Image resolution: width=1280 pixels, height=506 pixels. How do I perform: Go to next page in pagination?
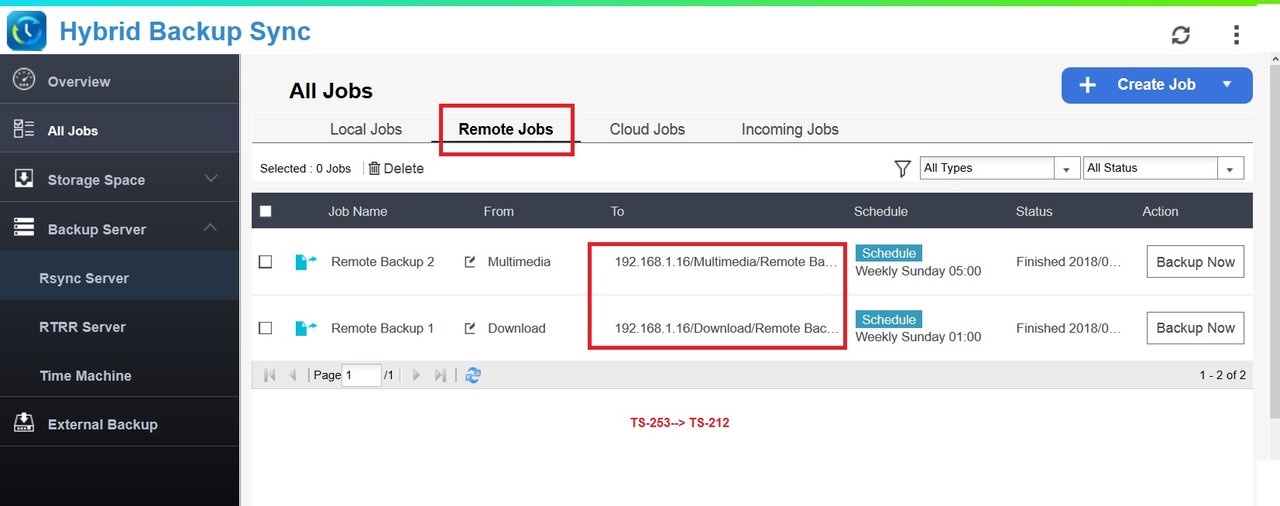pyautogui.click(x=417, y=375)
